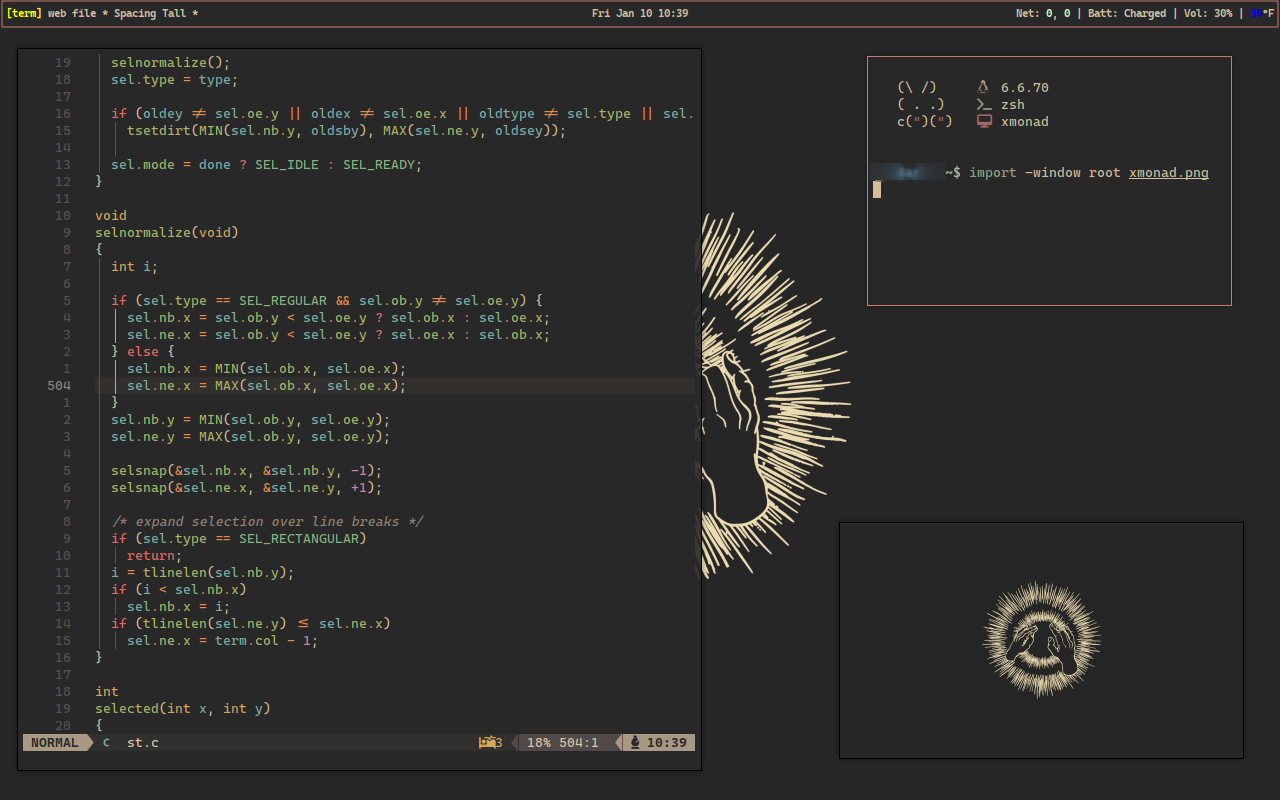This screenshot has width=1280, height=800.
Task: Click the current line sel.ne.x = MAX(sel.ob.x, sel.oe.x);
Action: click(x=267, y=386)
